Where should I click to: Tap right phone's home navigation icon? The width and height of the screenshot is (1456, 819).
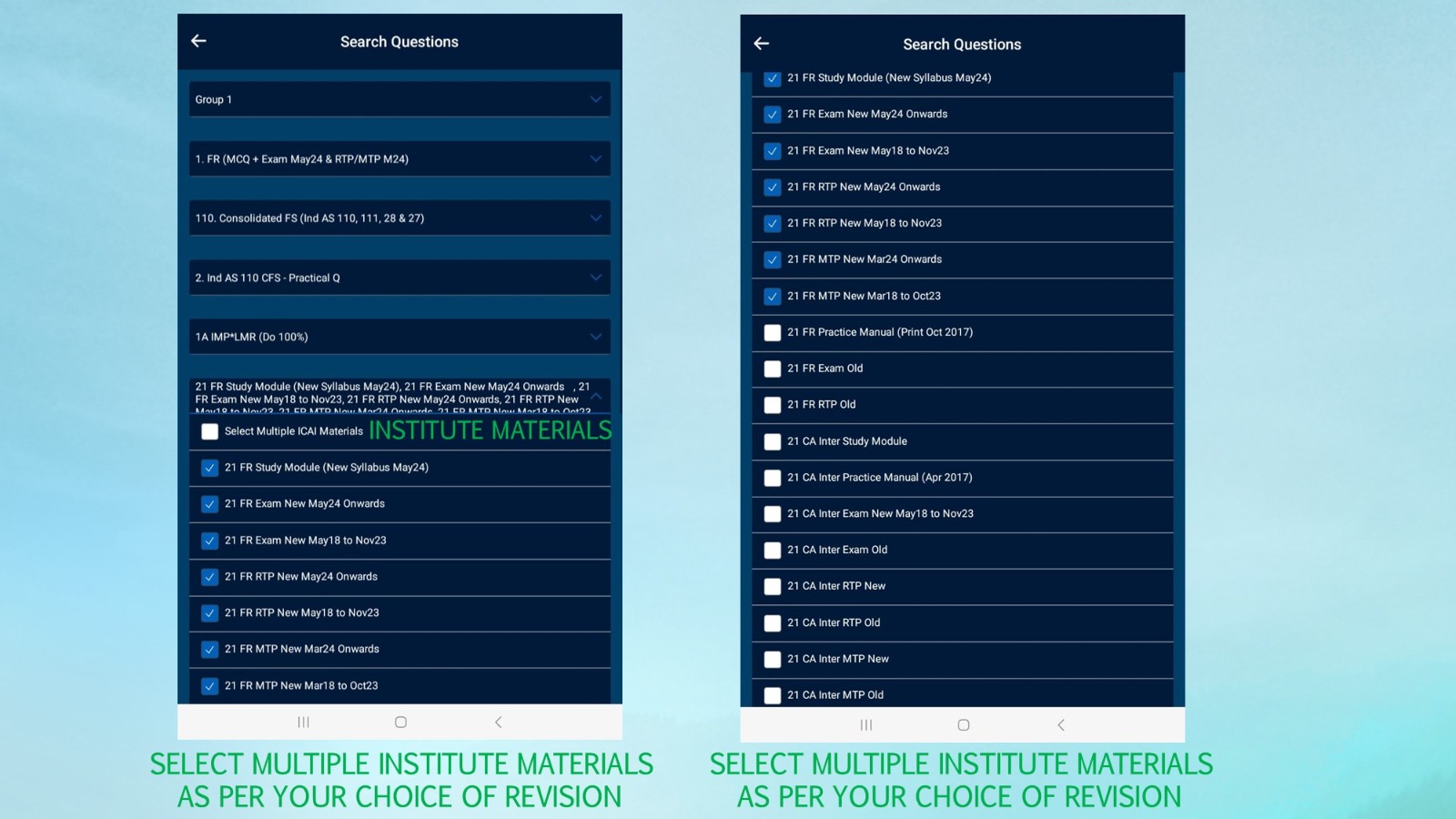pos(964,725)
